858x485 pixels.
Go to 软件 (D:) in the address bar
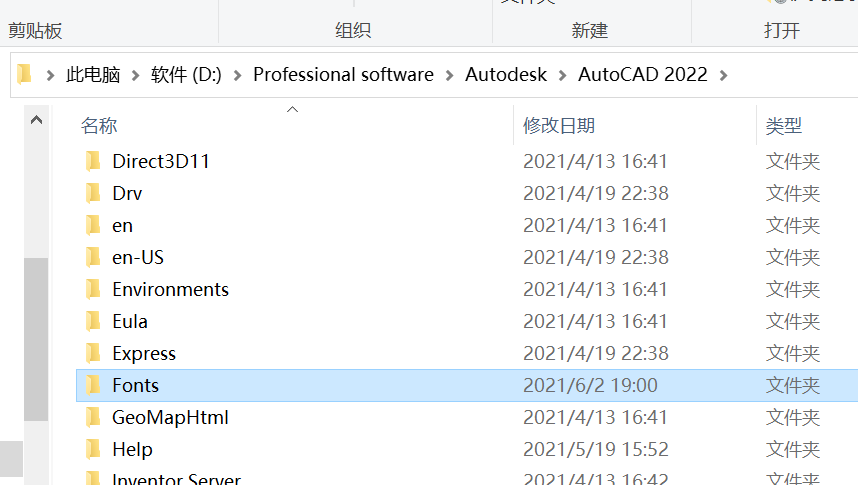point(186,74)
